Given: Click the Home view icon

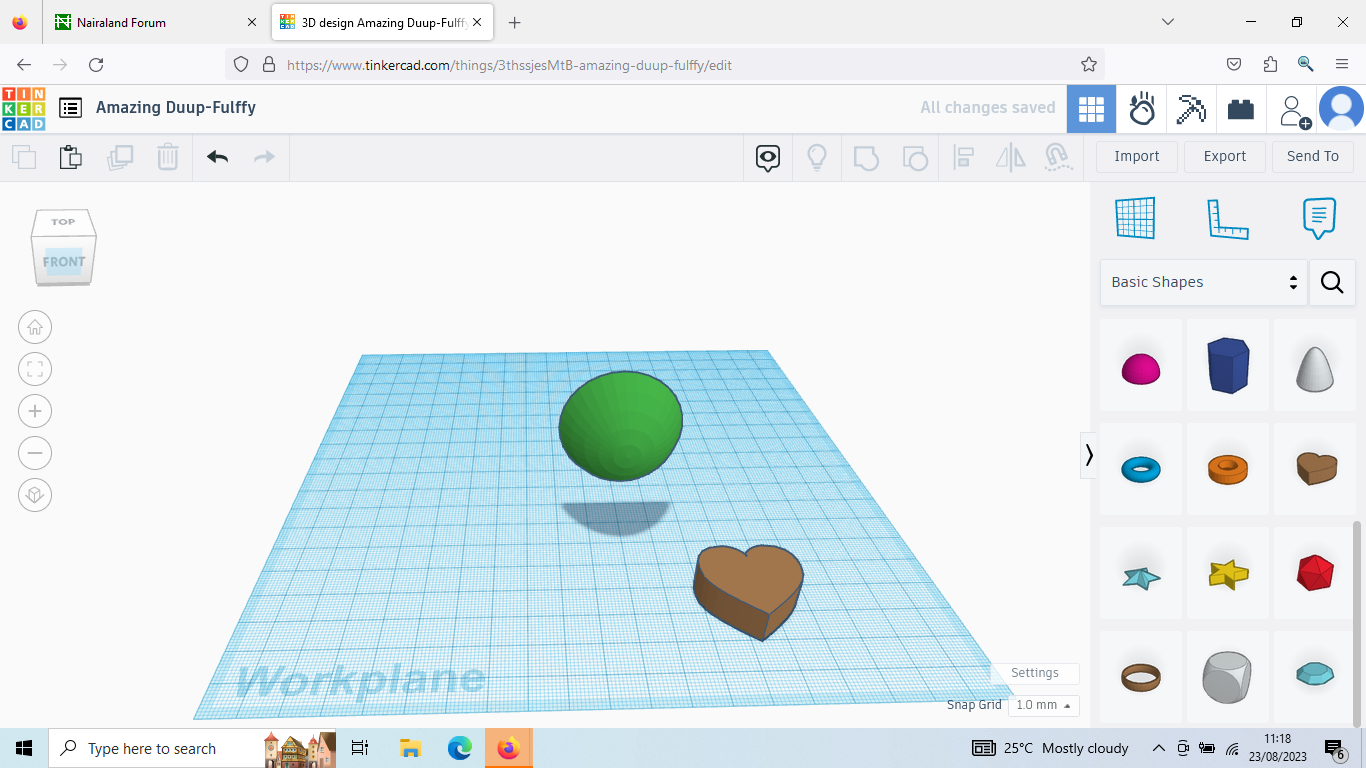Looking at the screenshot, I should pyautogui.click(x=35, y=327).
